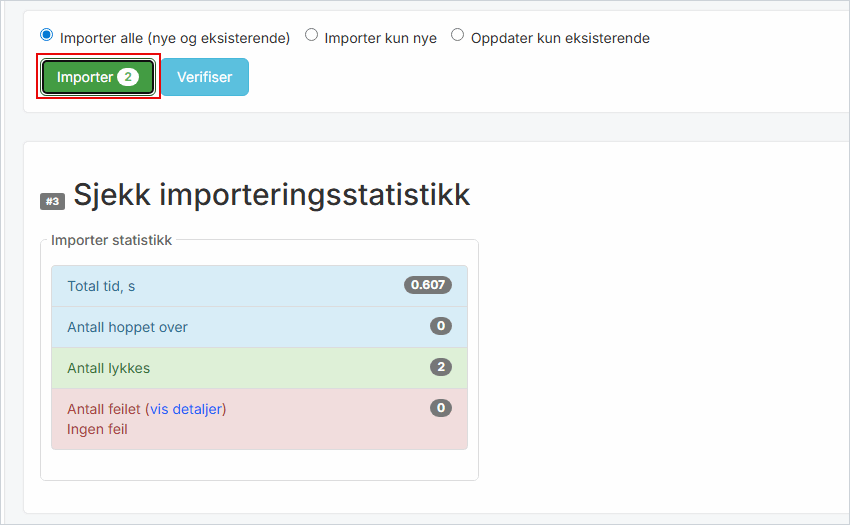Screen dimensions: 850x525
Task: Open the "vis detaljer" link
Action: 186,409
